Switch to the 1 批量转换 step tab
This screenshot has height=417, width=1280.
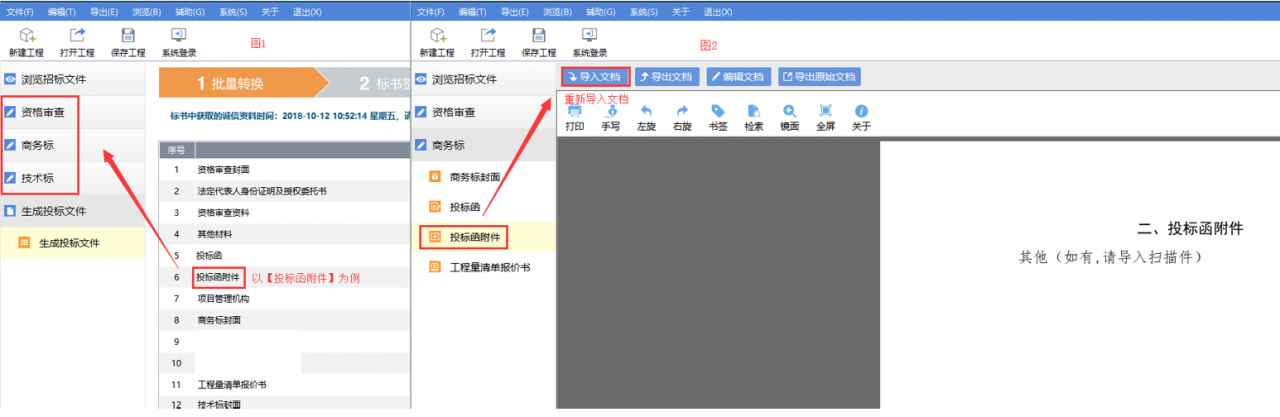coord(236,84)
